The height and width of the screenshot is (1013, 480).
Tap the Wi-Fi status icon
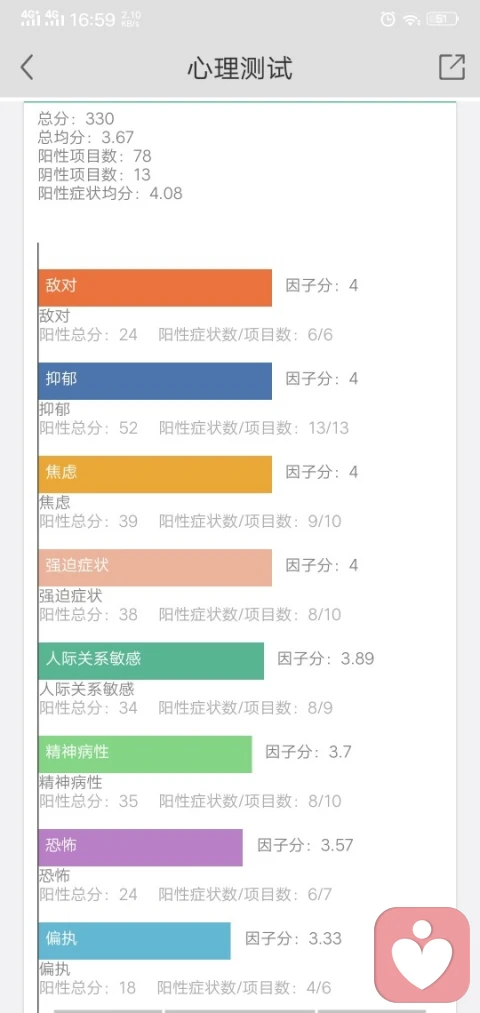[411, 19]
